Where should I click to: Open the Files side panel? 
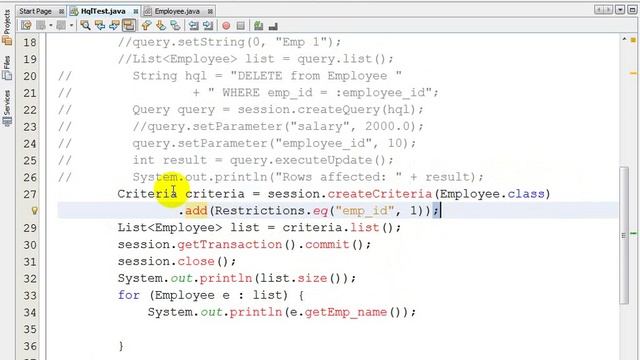(x=7, y=68)
